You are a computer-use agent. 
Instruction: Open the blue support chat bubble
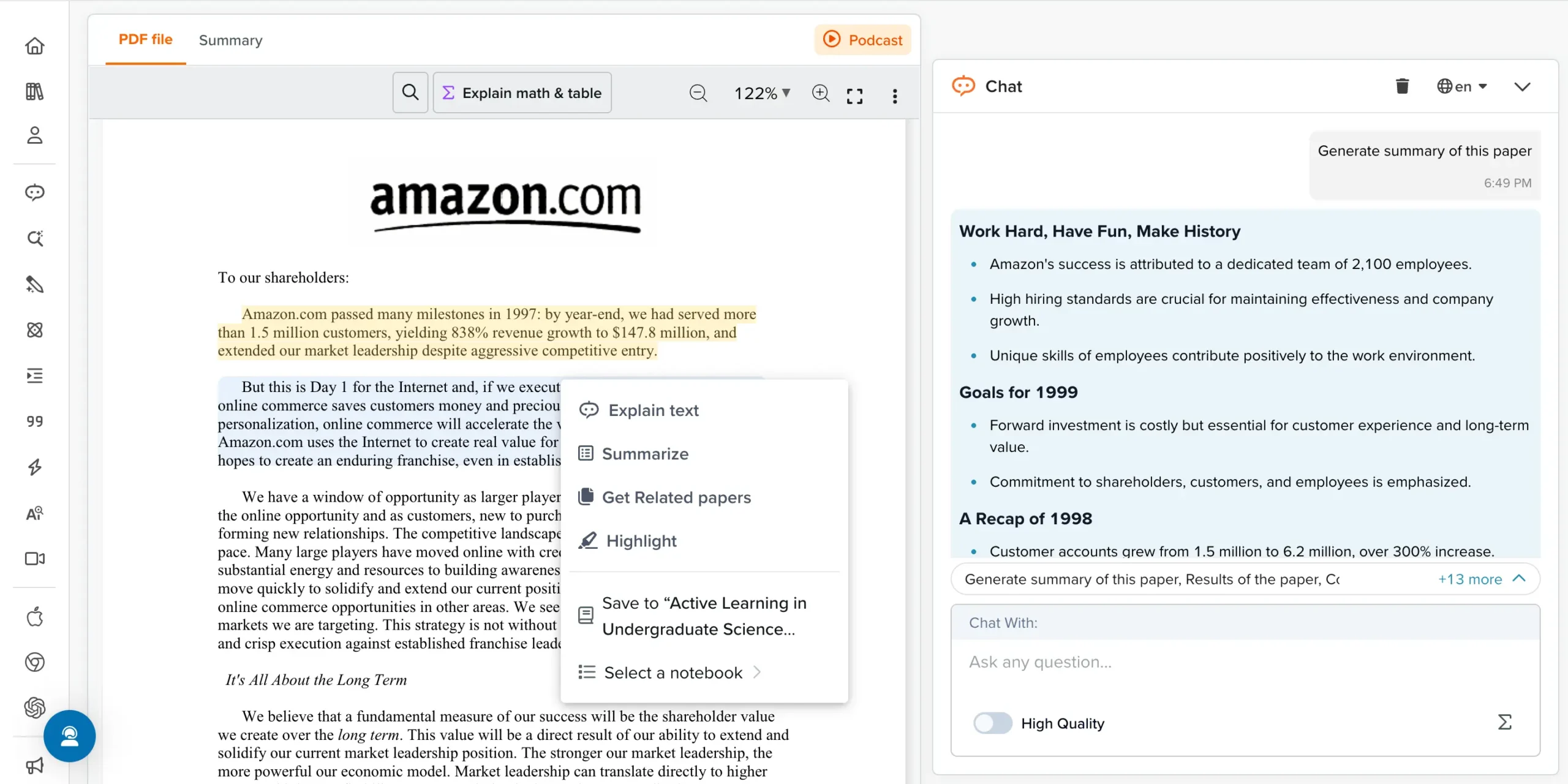69,736
